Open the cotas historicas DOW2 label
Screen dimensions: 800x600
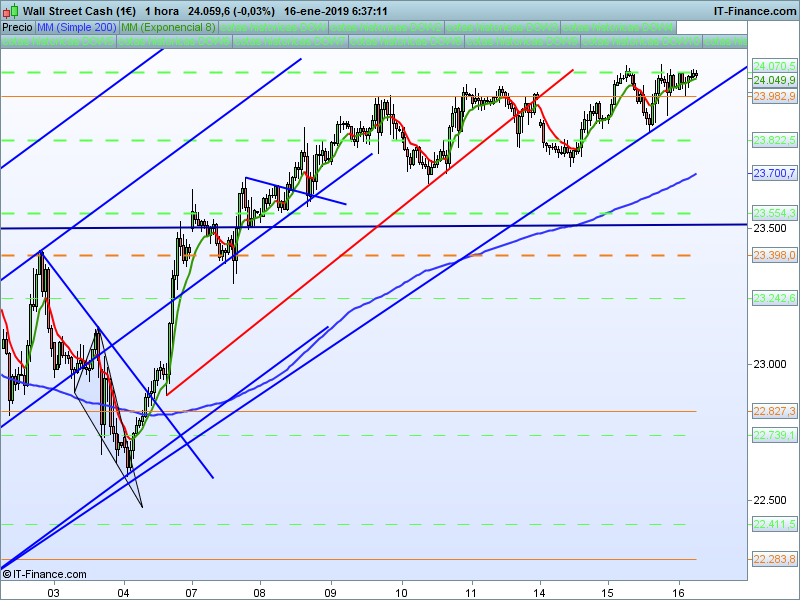[387, 27]
